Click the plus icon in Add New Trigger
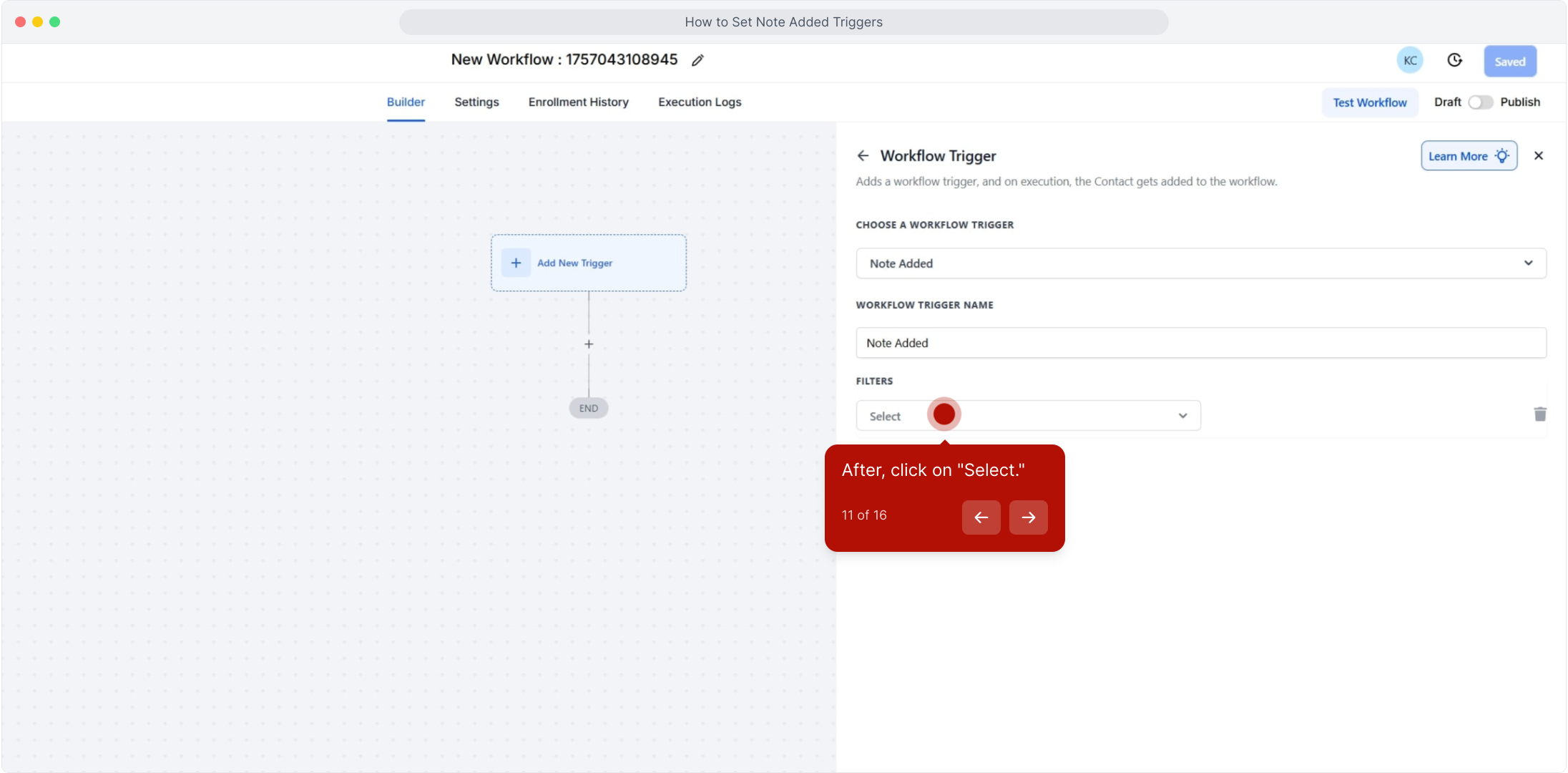This screenshot has height=773, width=1568. coord(516,263)
